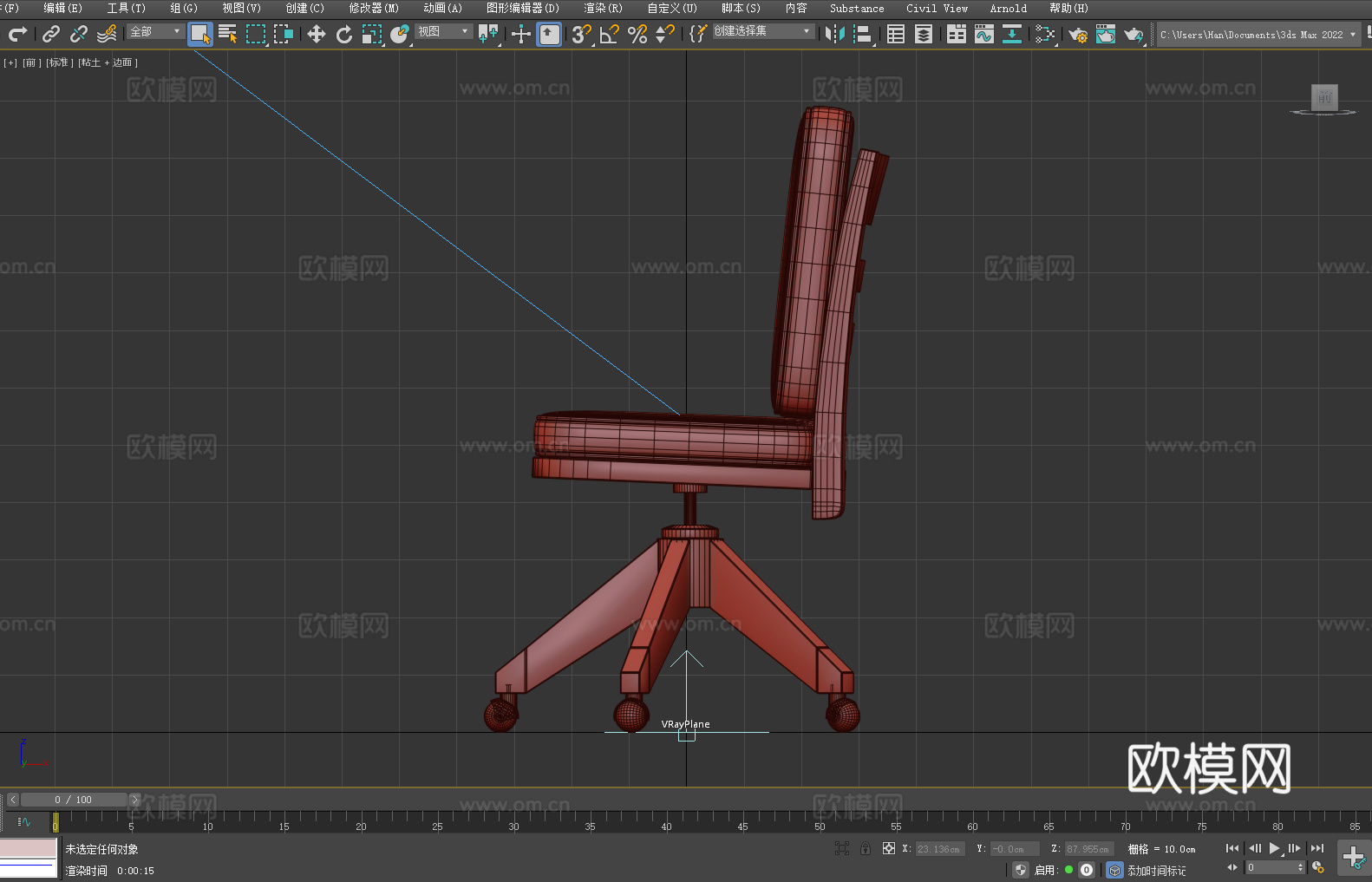Click the Mirror tool icon
The height and width of the screenshot is (882, 1372).
click(835, 34)
